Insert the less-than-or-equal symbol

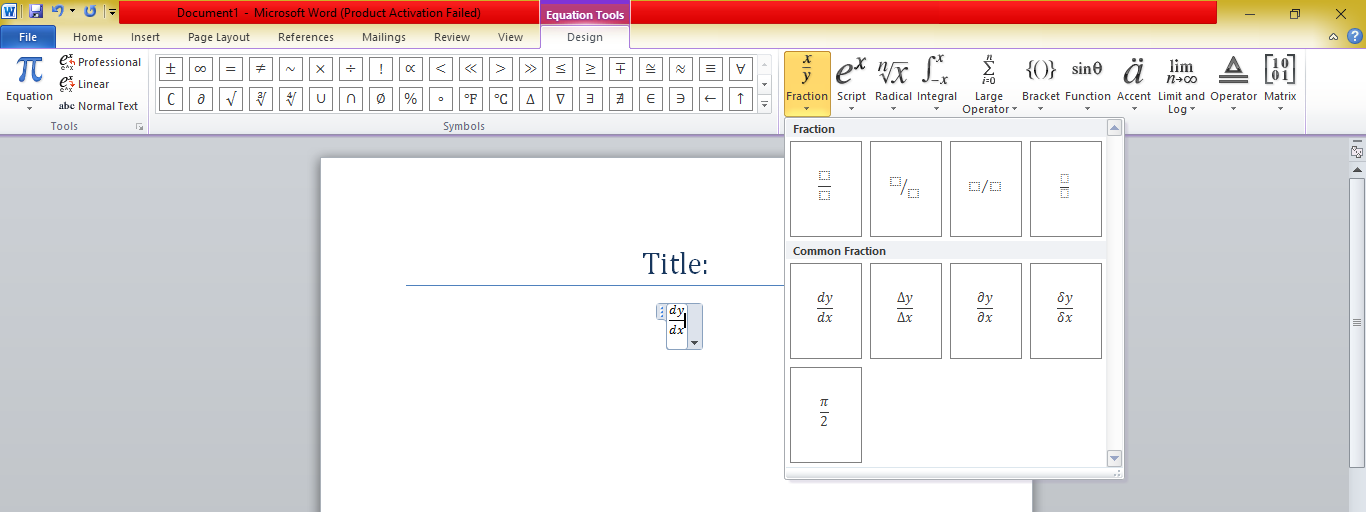[x=561, y=69]
